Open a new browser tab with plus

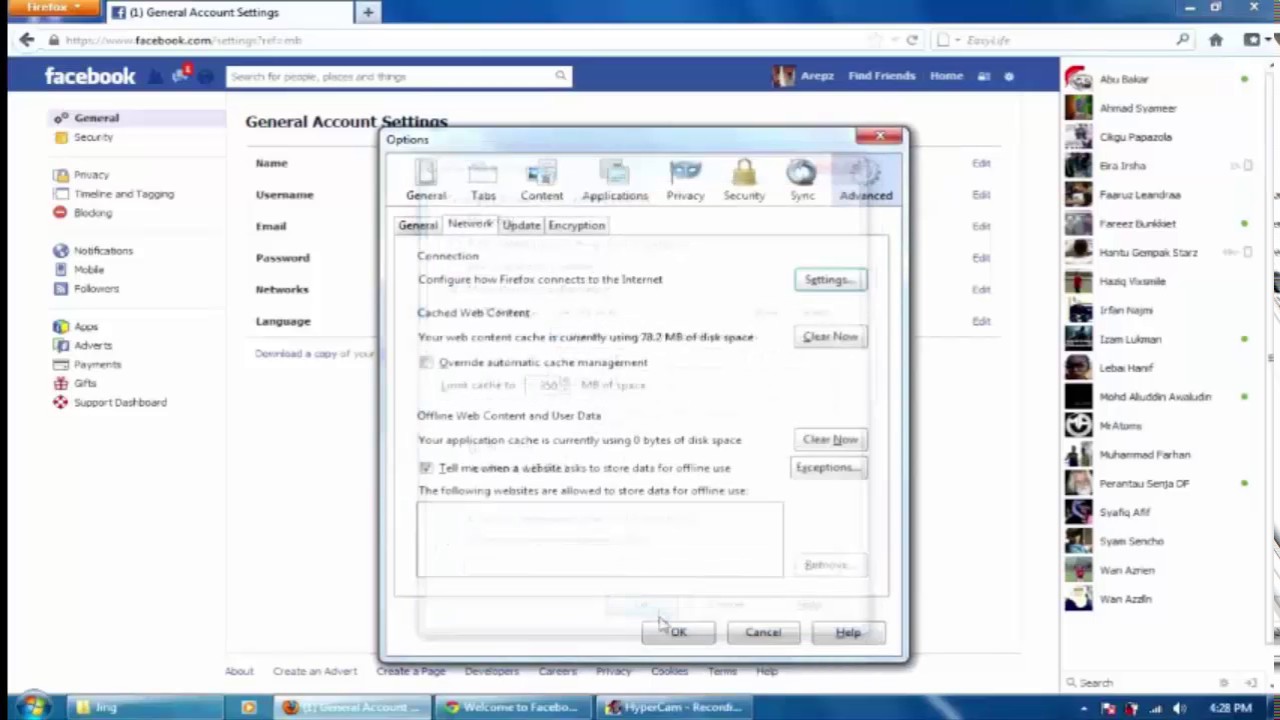pos(368,12)
